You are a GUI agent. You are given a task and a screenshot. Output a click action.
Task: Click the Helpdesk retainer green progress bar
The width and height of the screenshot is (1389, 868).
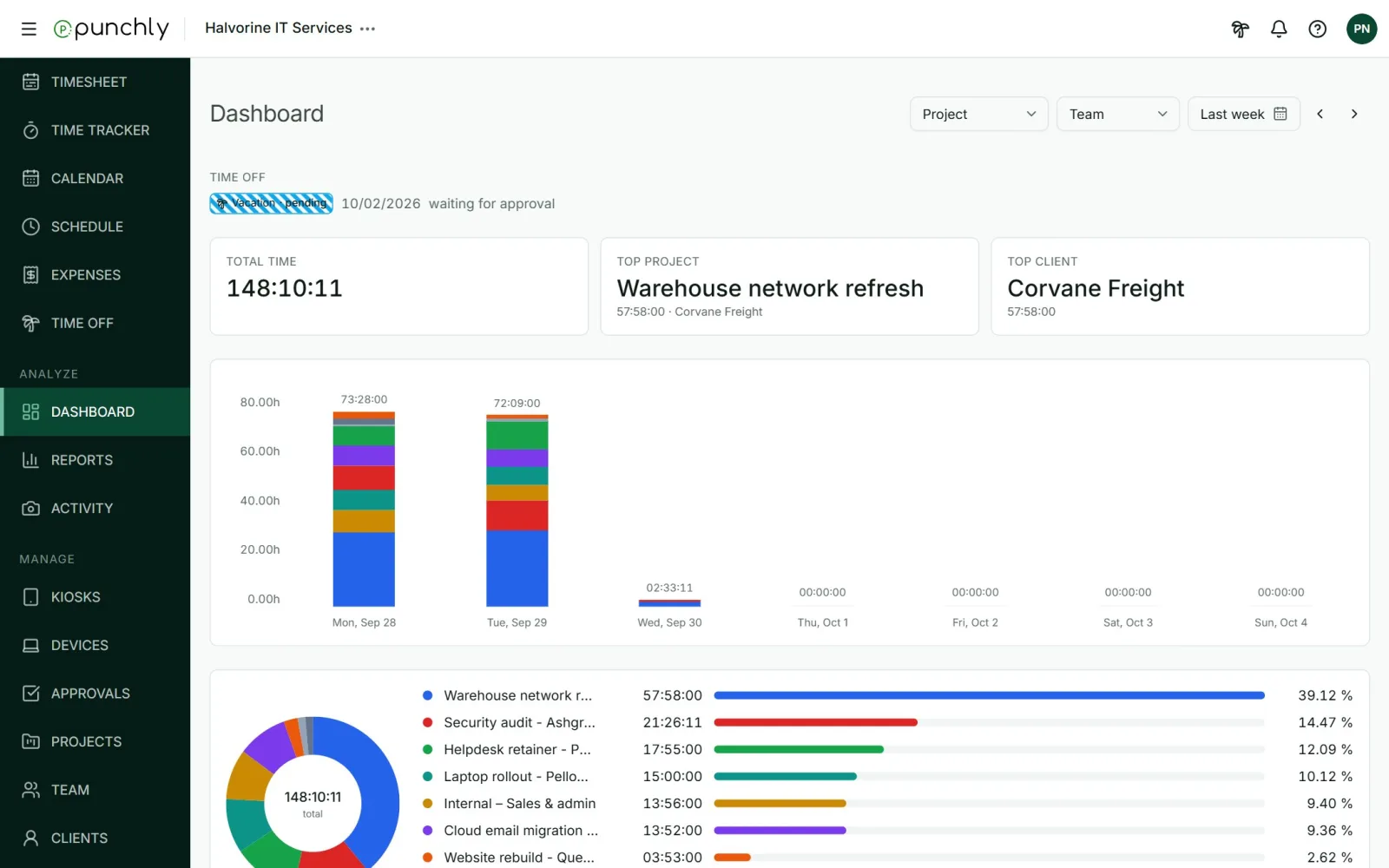(799, 749)
